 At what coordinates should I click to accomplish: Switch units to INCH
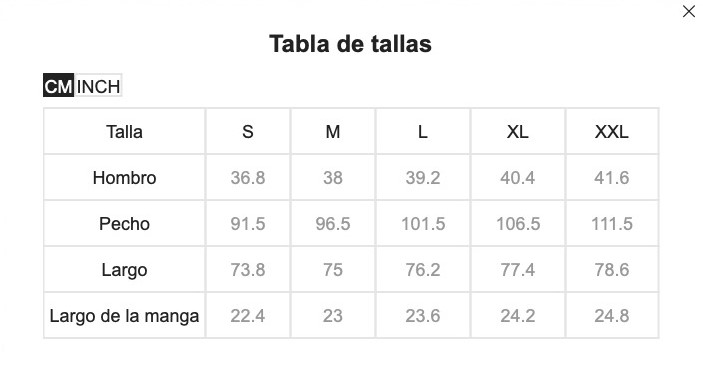point(98,86)
